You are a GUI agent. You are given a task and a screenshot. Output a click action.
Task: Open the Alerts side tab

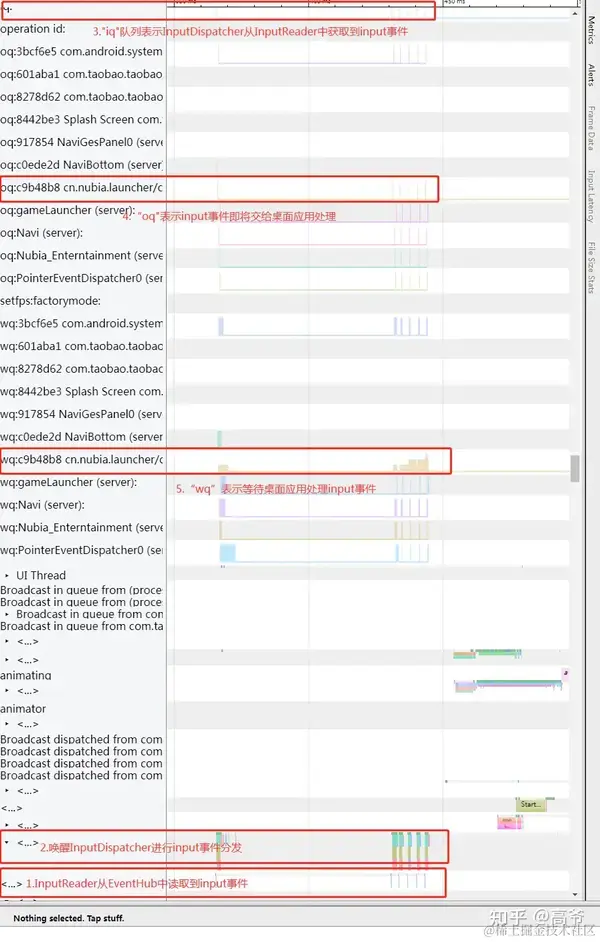point(591,75)
